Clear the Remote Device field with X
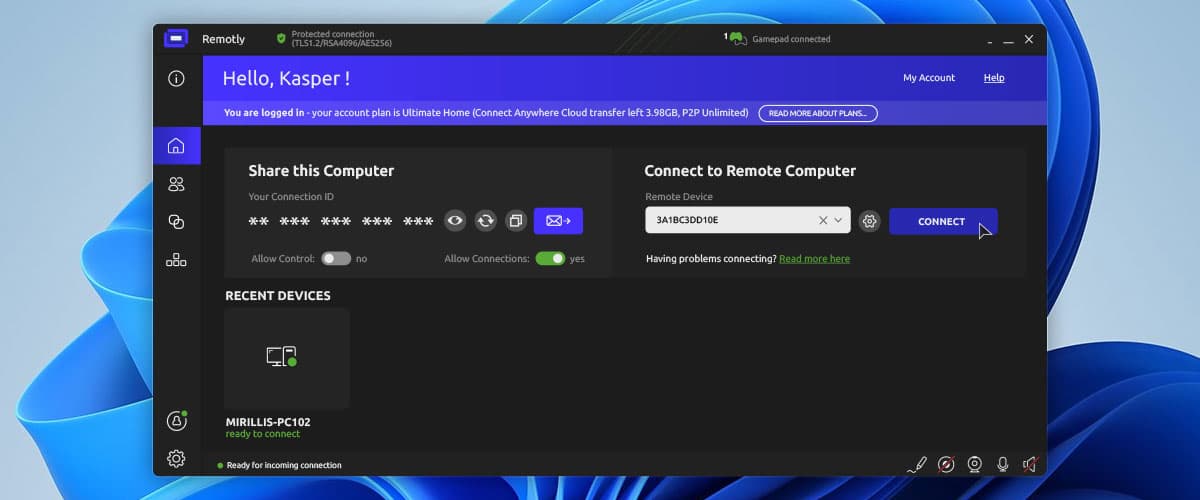 (x=823, y=220)
